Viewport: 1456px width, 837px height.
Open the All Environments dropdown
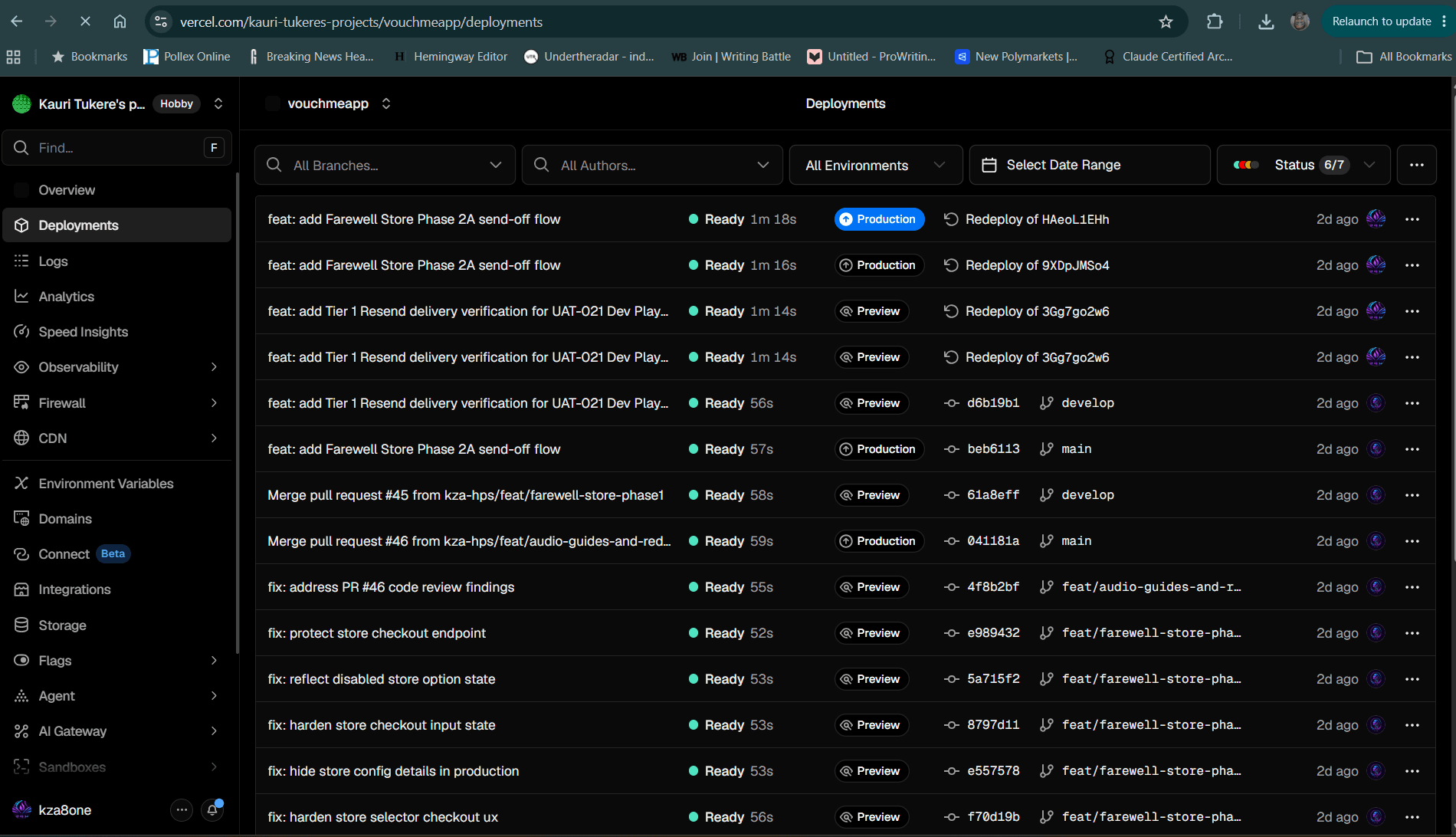876,165
